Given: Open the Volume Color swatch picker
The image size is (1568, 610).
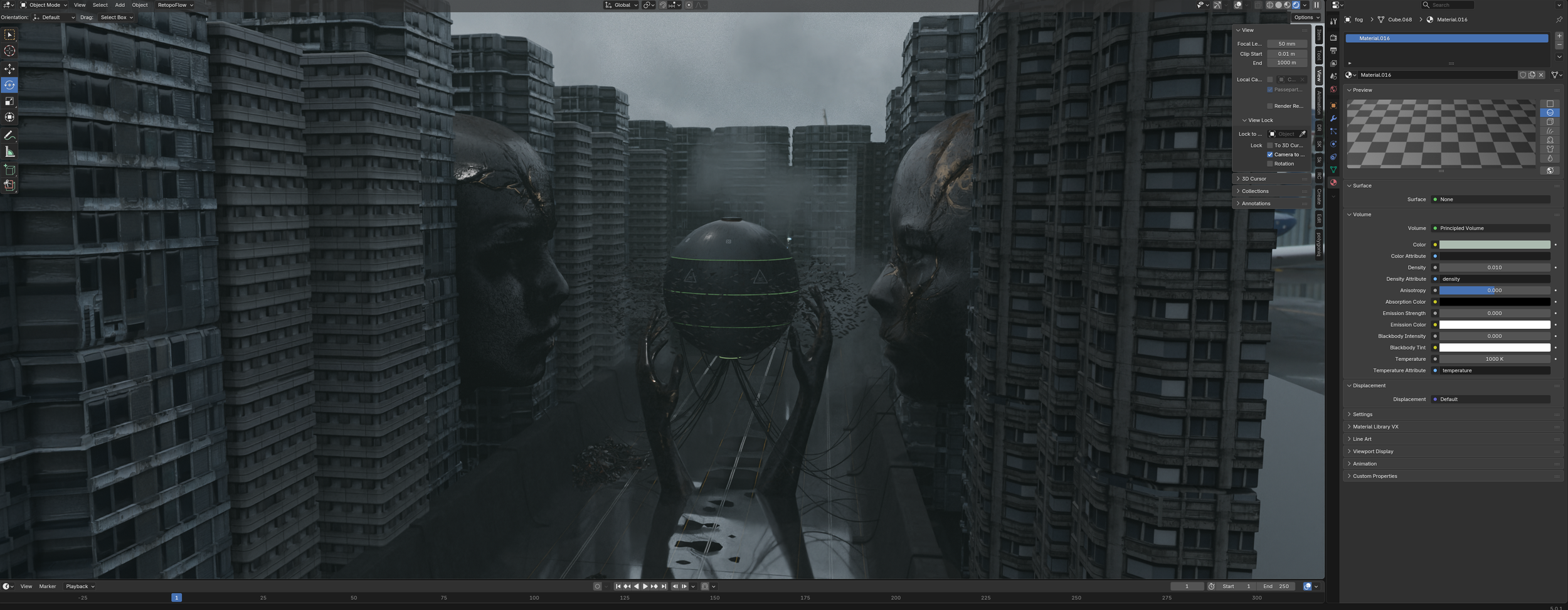Looking at the screenshot, I should point(1495,245).
